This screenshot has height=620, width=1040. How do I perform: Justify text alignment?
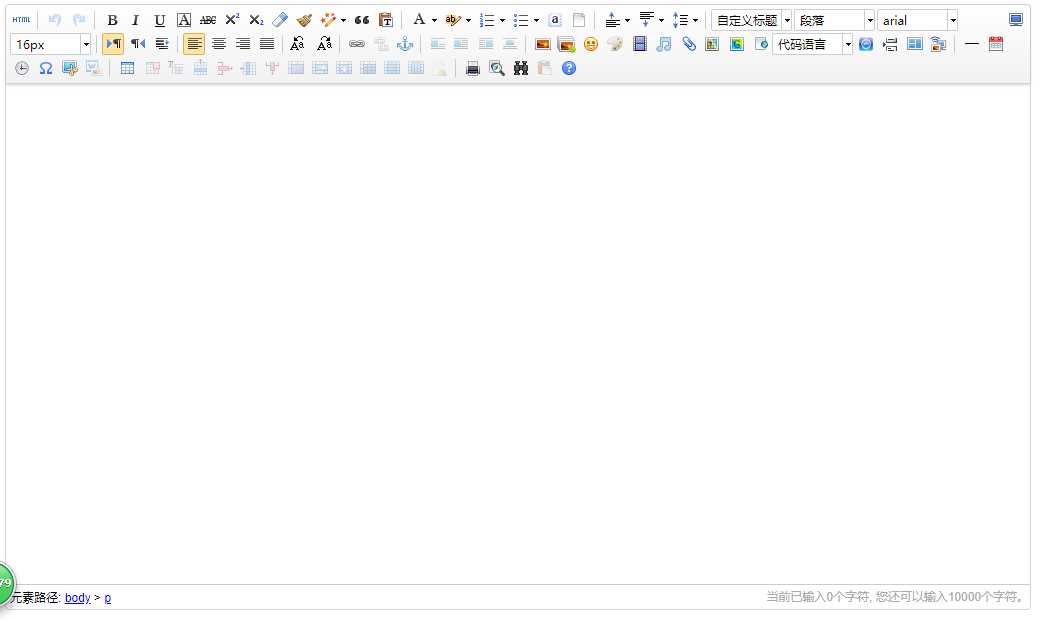267,44
